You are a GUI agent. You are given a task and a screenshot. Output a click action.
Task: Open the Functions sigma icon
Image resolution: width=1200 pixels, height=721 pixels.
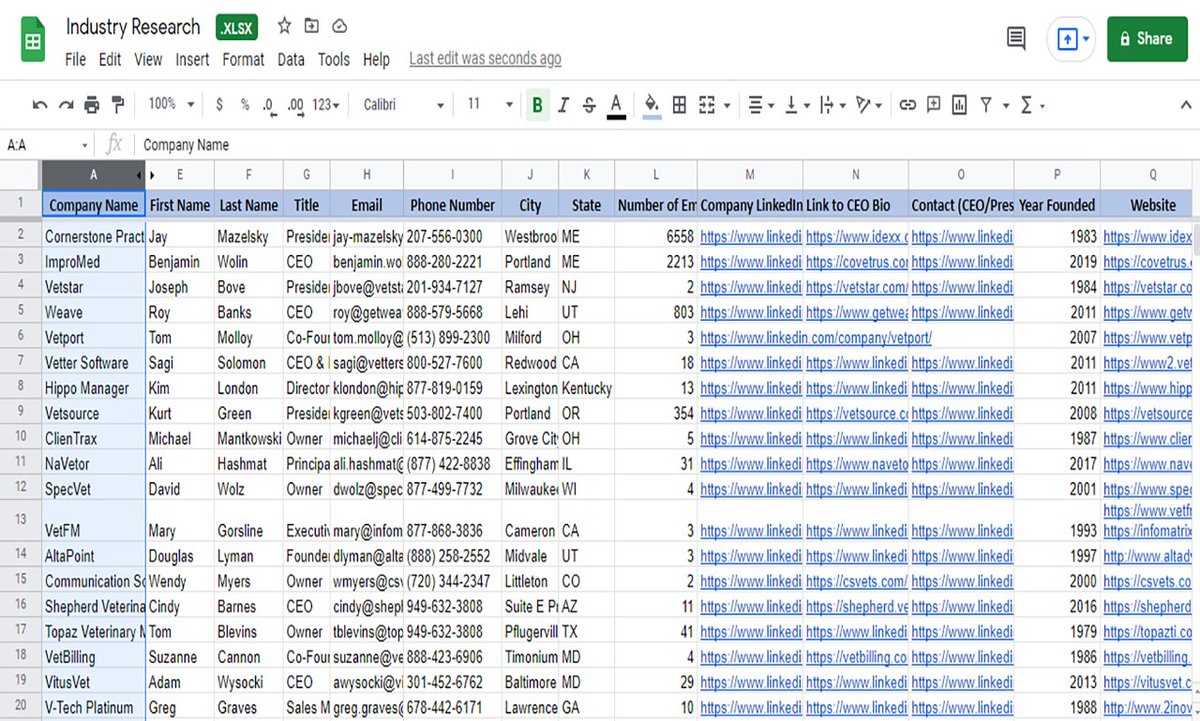coord(1026,104)
